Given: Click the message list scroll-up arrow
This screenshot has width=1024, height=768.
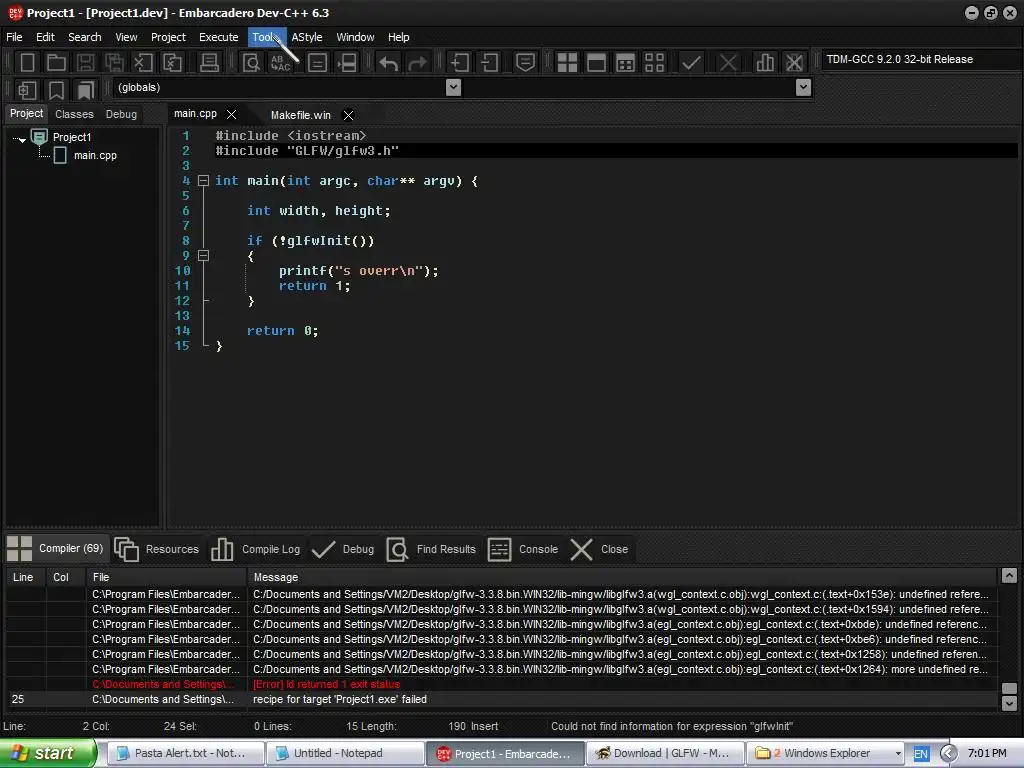Looking at the screenshot, I should coord(1009,575).
